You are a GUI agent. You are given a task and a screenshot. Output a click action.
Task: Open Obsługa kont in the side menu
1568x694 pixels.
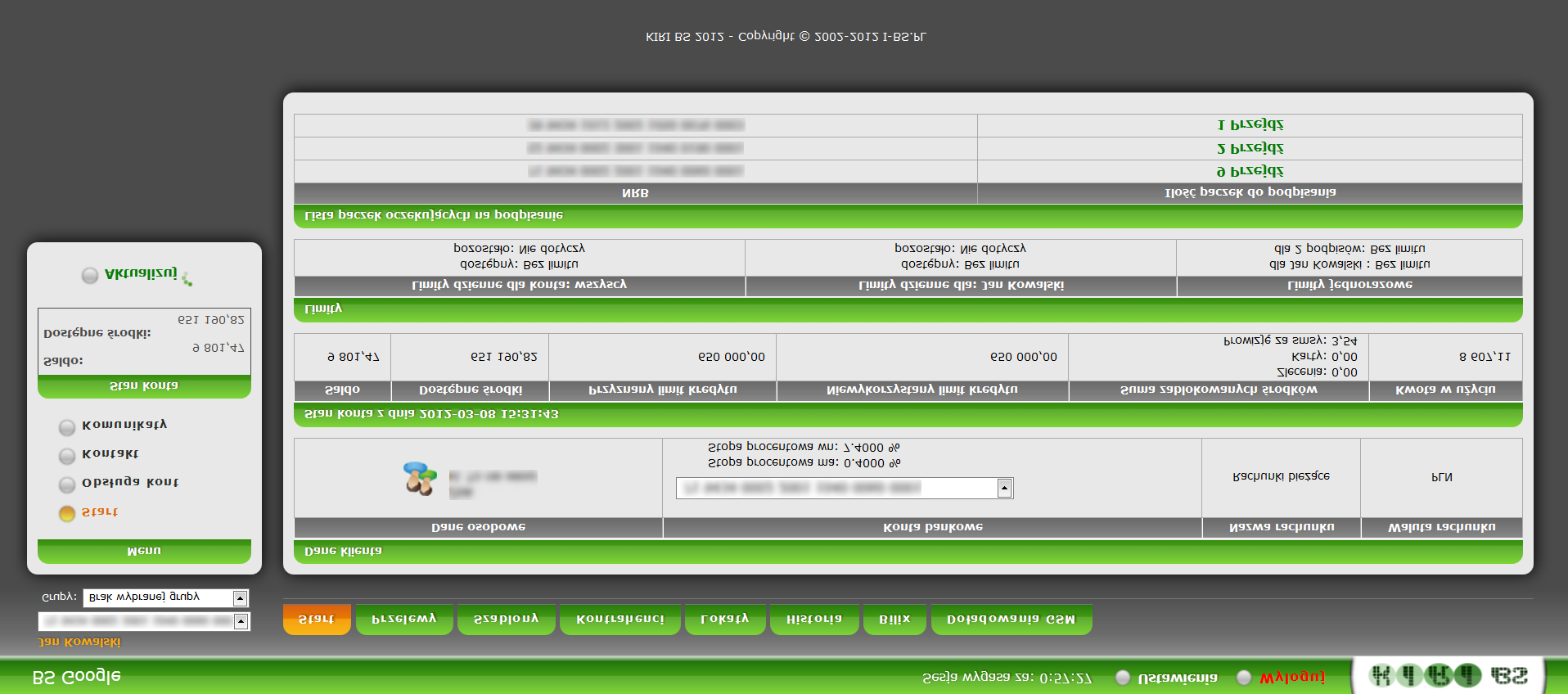130,482
